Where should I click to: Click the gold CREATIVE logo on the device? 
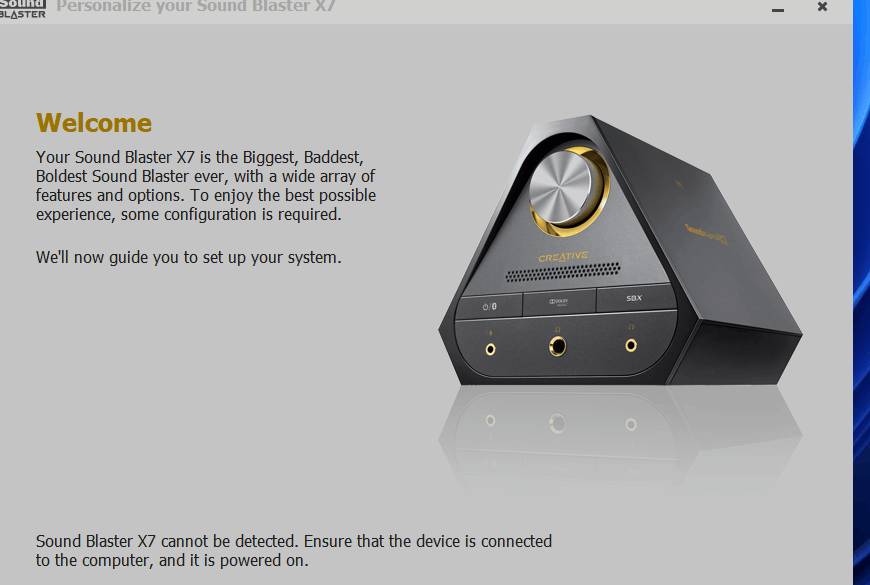pos(563,257)
